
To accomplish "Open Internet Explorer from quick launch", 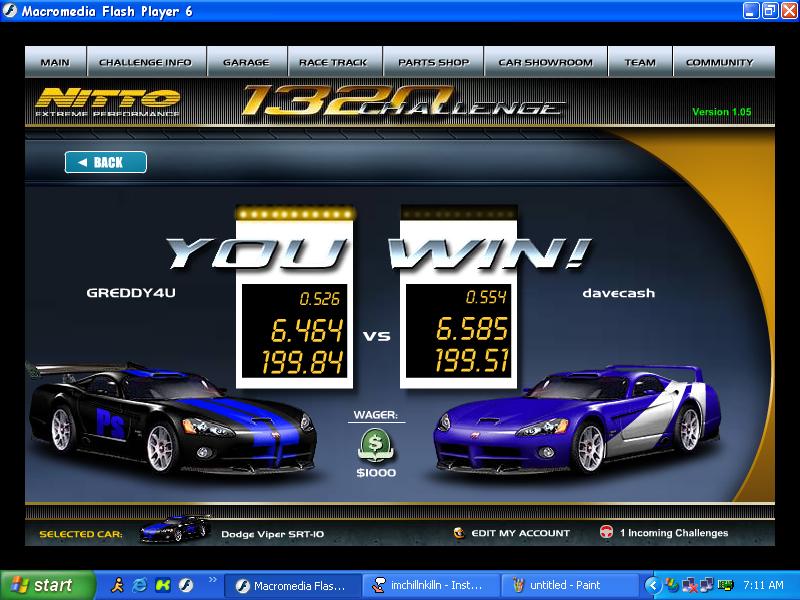I will click(x=140, y=585).
